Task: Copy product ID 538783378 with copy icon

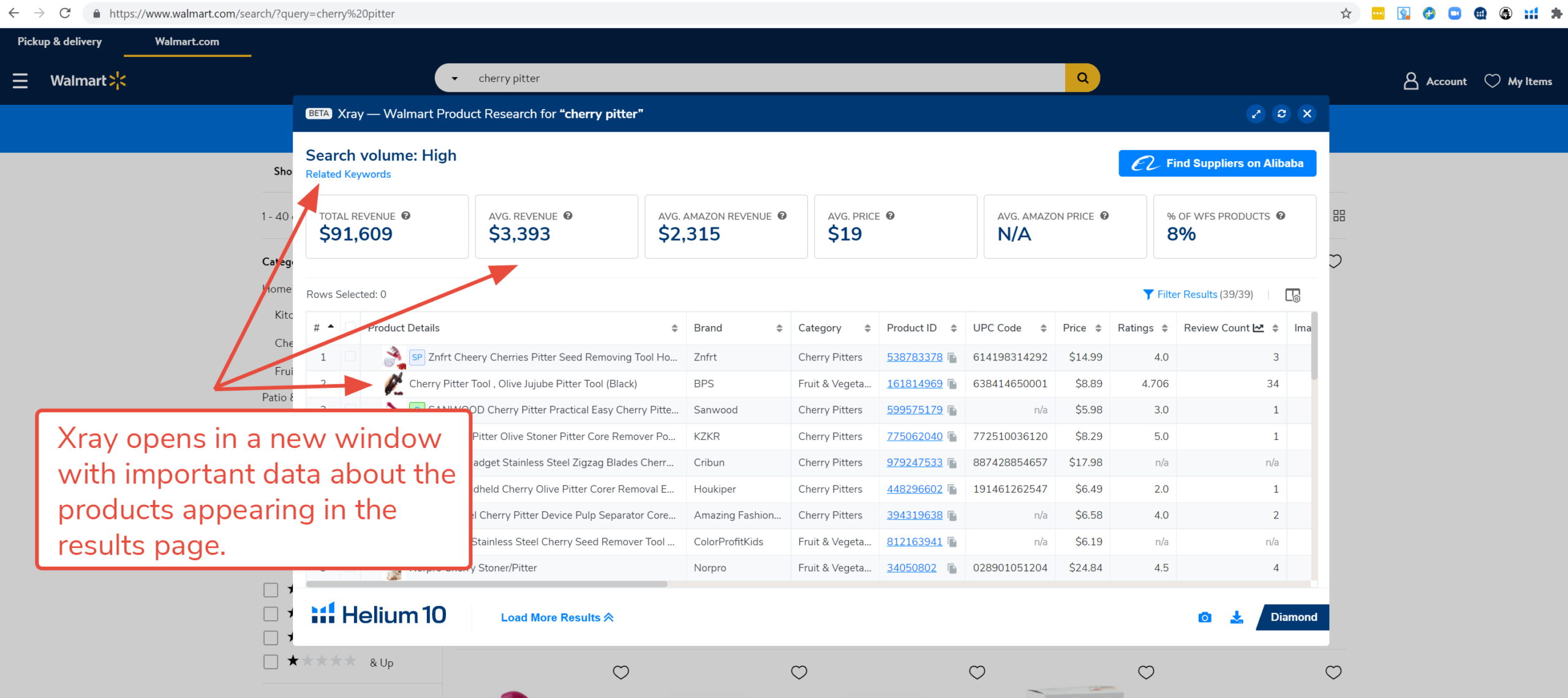Action: (952, 357)
